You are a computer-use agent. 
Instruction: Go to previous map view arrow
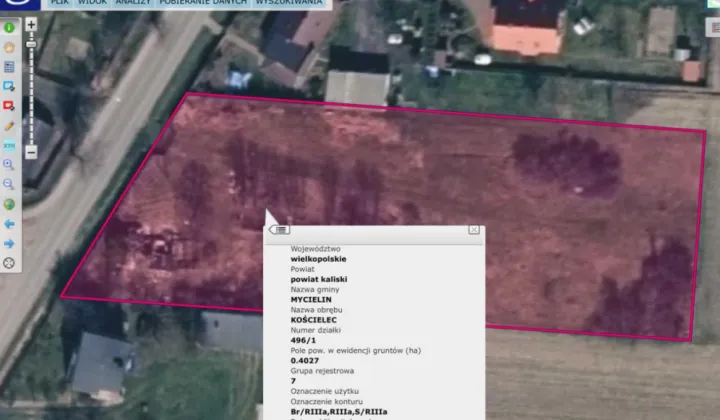coord(9,224)
